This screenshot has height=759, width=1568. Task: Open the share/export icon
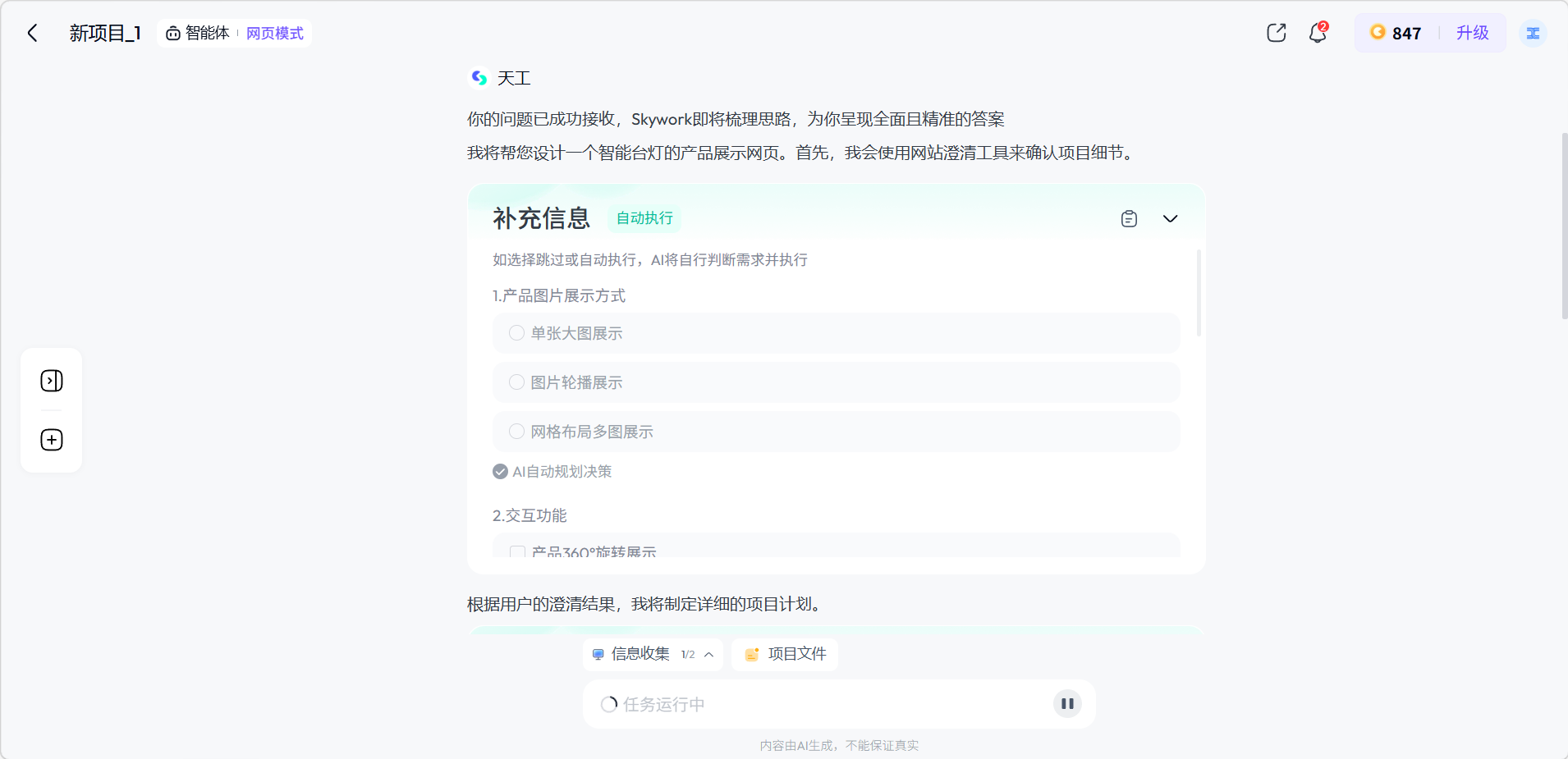click(x=1276, y=33)
